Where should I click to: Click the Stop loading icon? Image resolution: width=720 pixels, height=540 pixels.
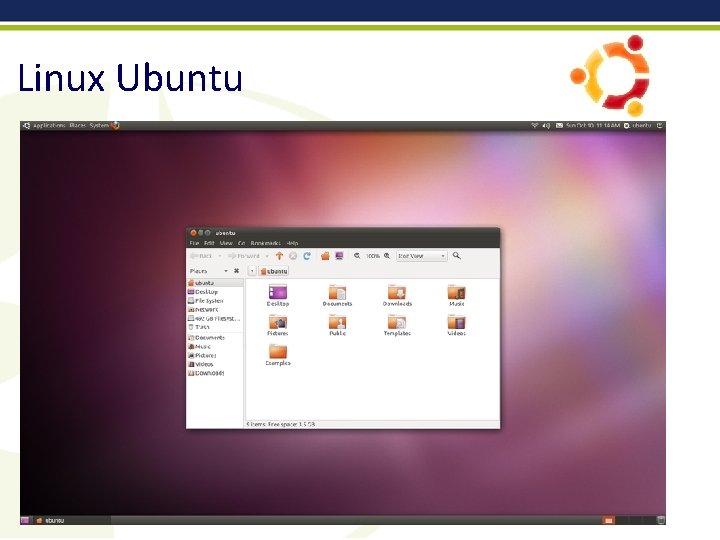(293, 256)
